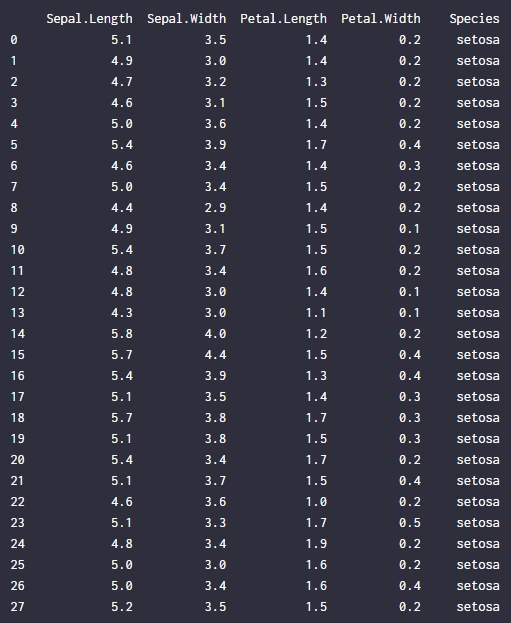Click Petal.Length value 1.9 in row 24
Viewport: 511px width, 623px height.
[316, 544]
